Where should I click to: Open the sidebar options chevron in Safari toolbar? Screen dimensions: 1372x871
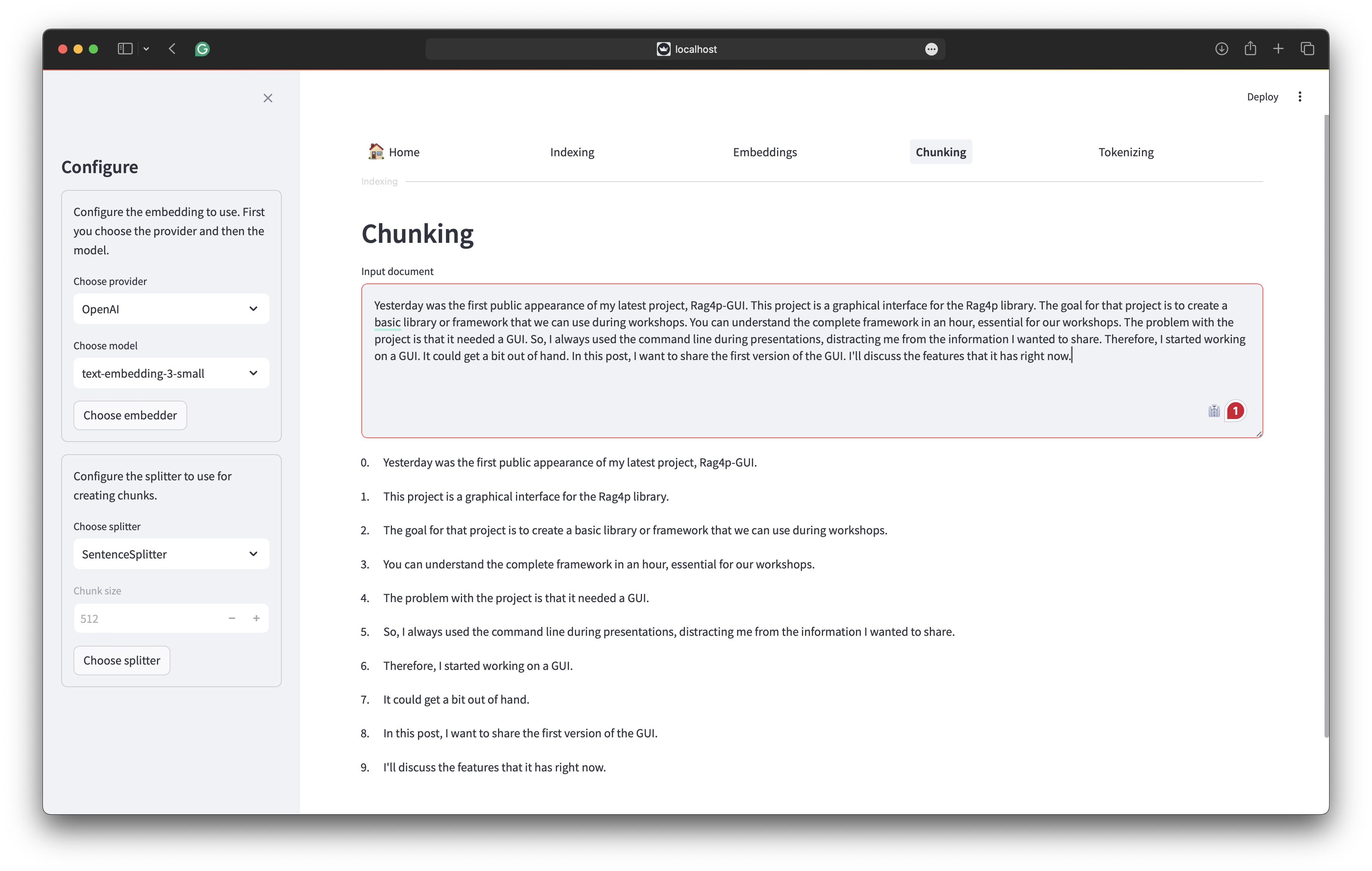pyautogui.click(x=147, y=49)
